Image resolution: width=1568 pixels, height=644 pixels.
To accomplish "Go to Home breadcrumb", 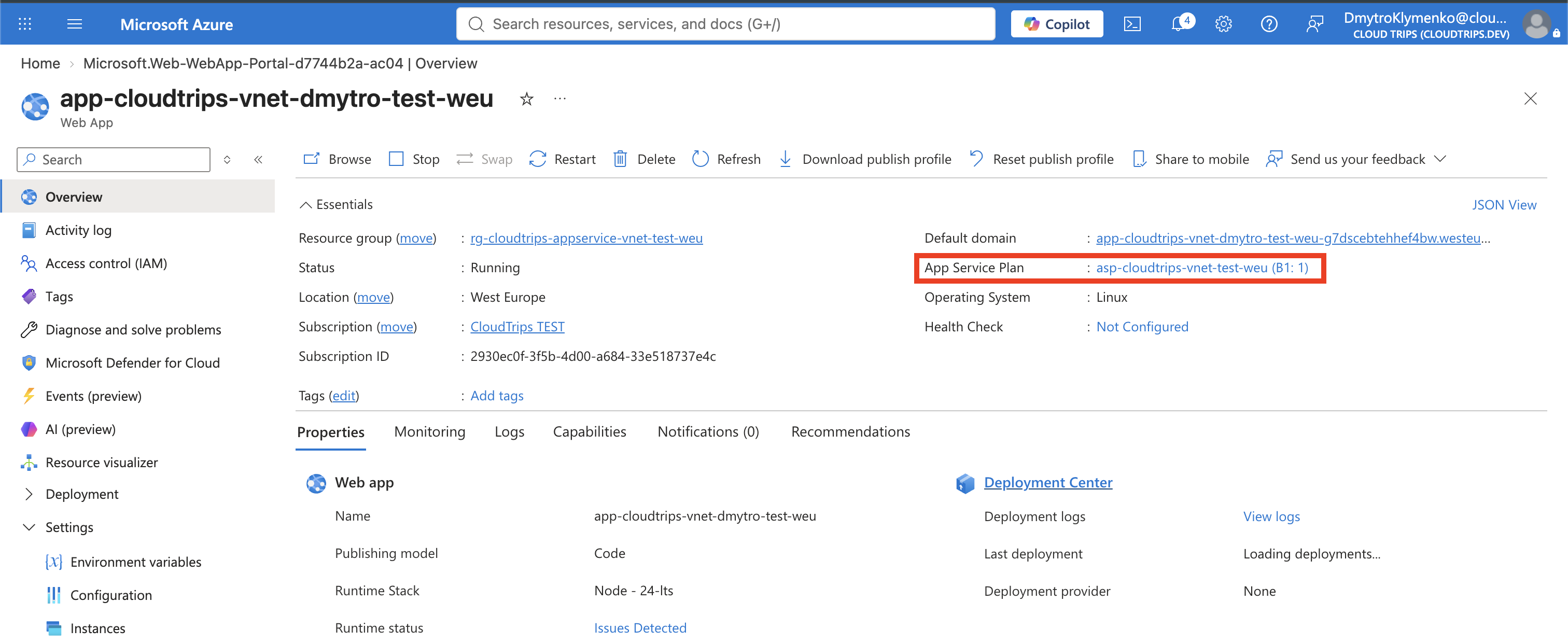I will pyautogui.click(x=40, y=63).
